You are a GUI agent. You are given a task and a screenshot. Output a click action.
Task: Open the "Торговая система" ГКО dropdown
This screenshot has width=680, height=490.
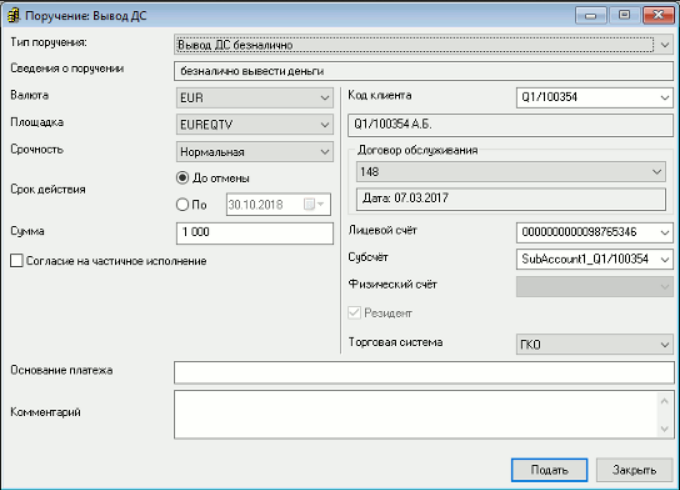(666, 345)
